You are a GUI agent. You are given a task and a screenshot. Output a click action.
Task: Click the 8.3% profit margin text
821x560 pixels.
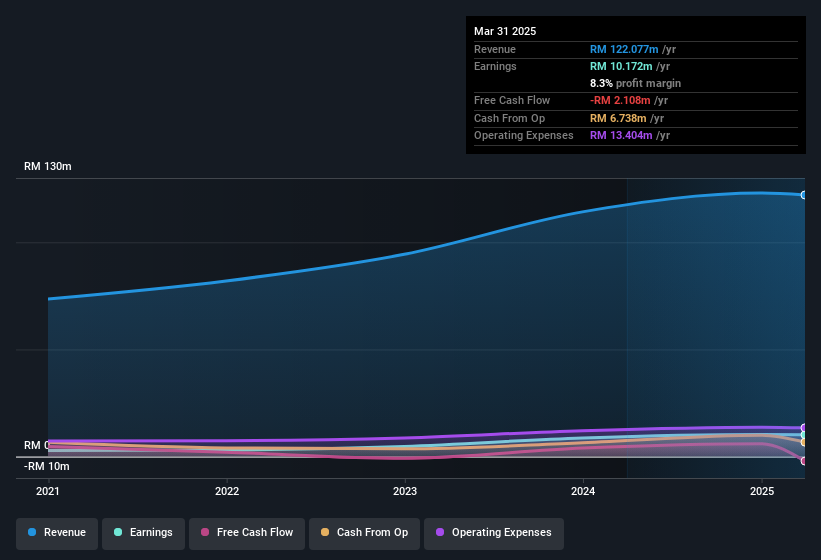(636, 83)
